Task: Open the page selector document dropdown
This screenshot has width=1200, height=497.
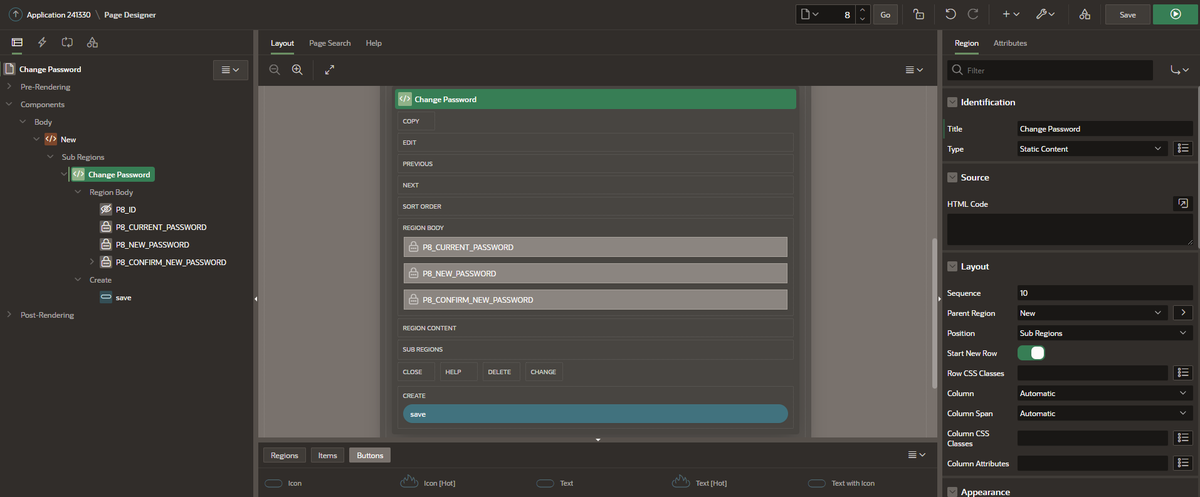Action: pos(809,14)
